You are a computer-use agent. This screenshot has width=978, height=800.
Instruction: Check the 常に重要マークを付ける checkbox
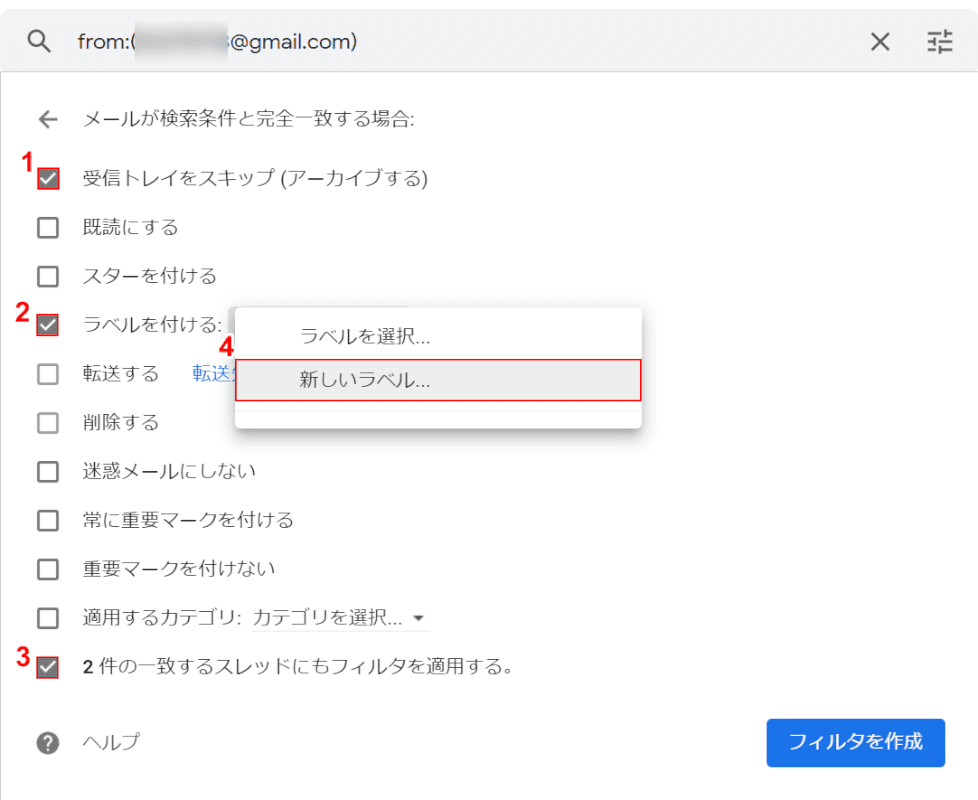(x=48, y=520)
